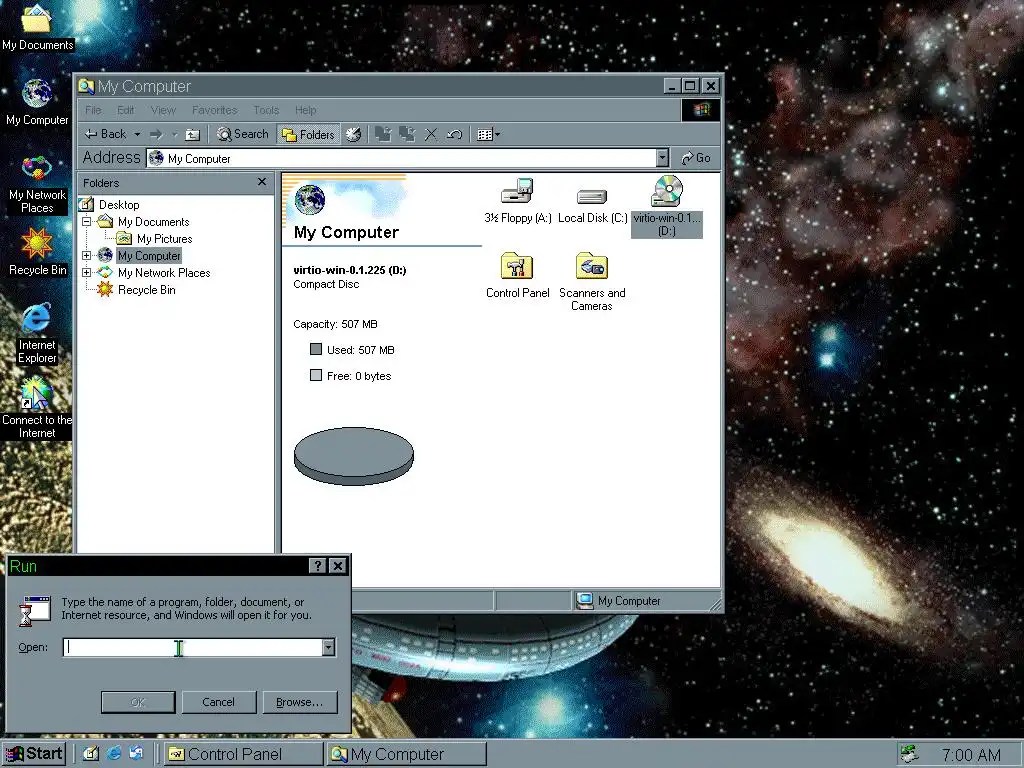Open the Edit menu
This screenshot has height=768, width=1024.
(125, 110)
